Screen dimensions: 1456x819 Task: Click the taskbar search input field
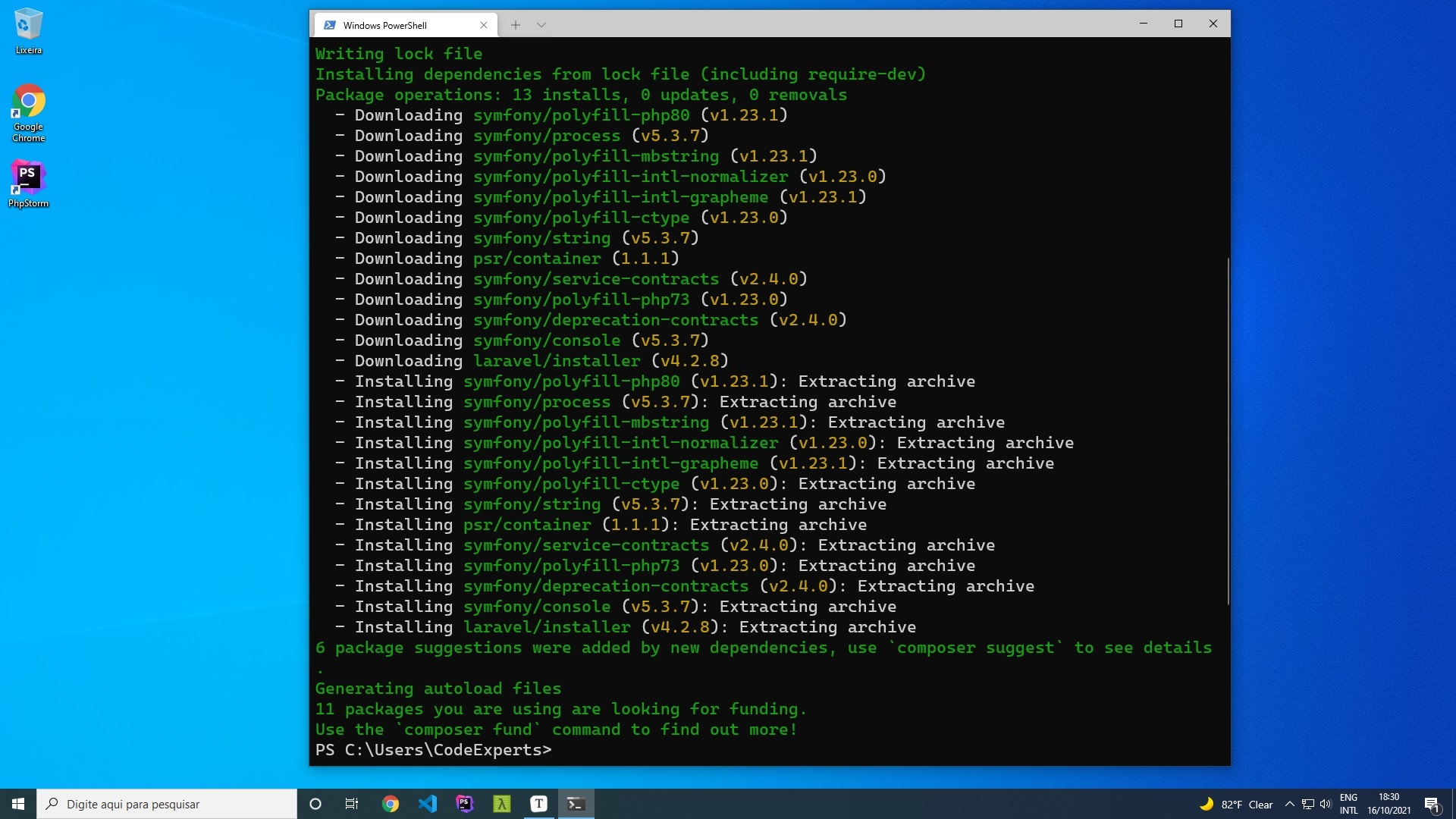(167, 804)
